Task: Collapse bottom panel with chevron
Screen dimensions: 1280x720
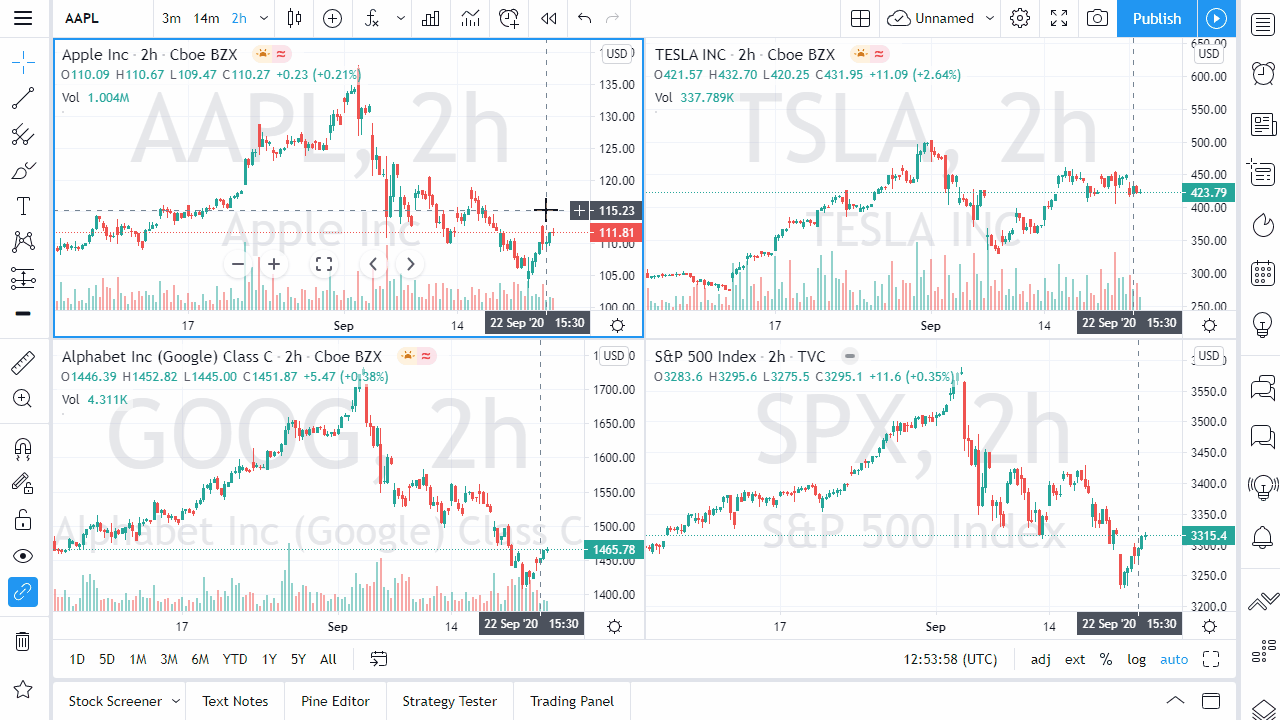Action: click(x=1176, y=700)
